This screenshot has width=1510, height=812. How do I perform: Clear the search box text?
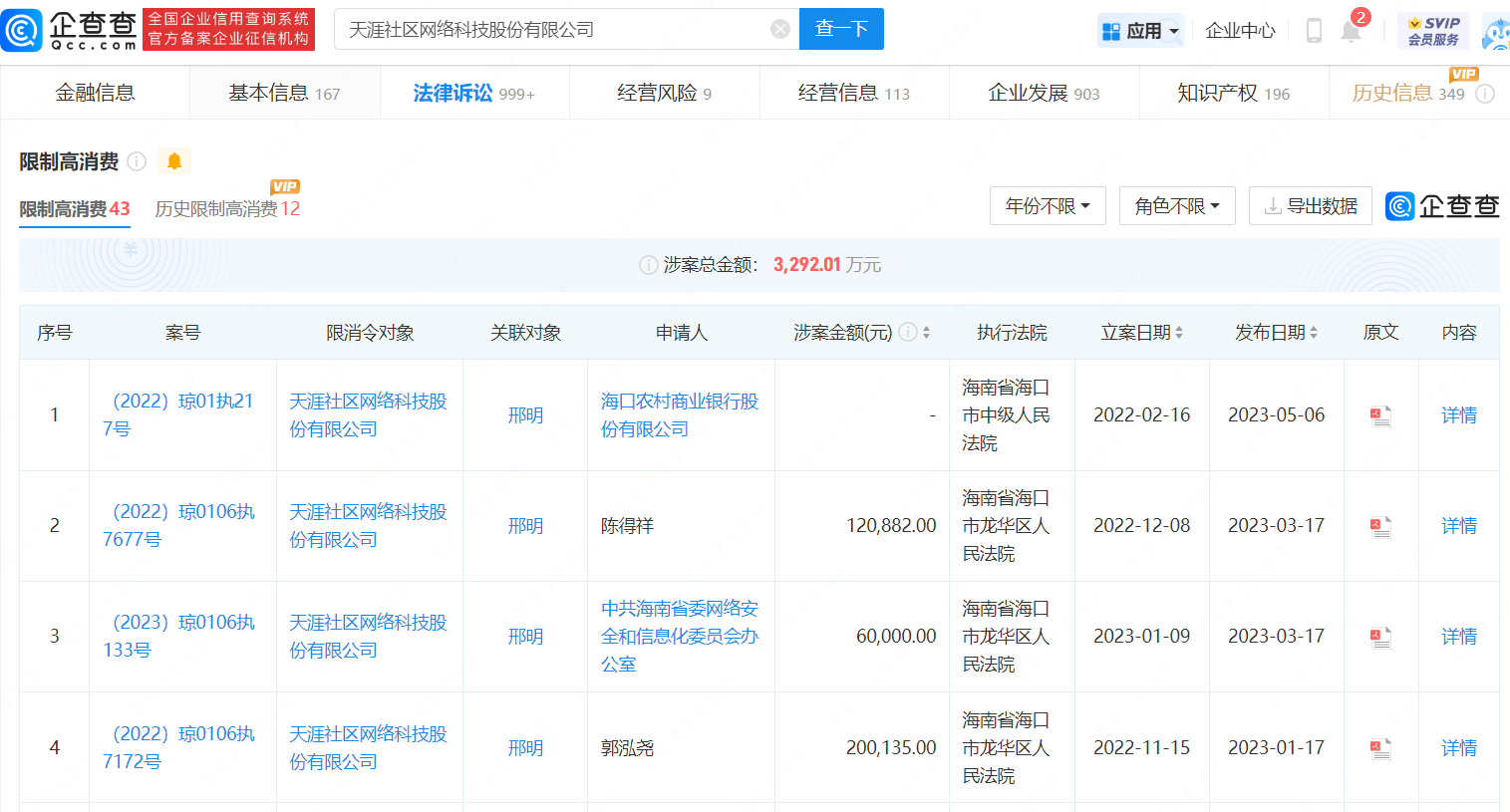780,30
